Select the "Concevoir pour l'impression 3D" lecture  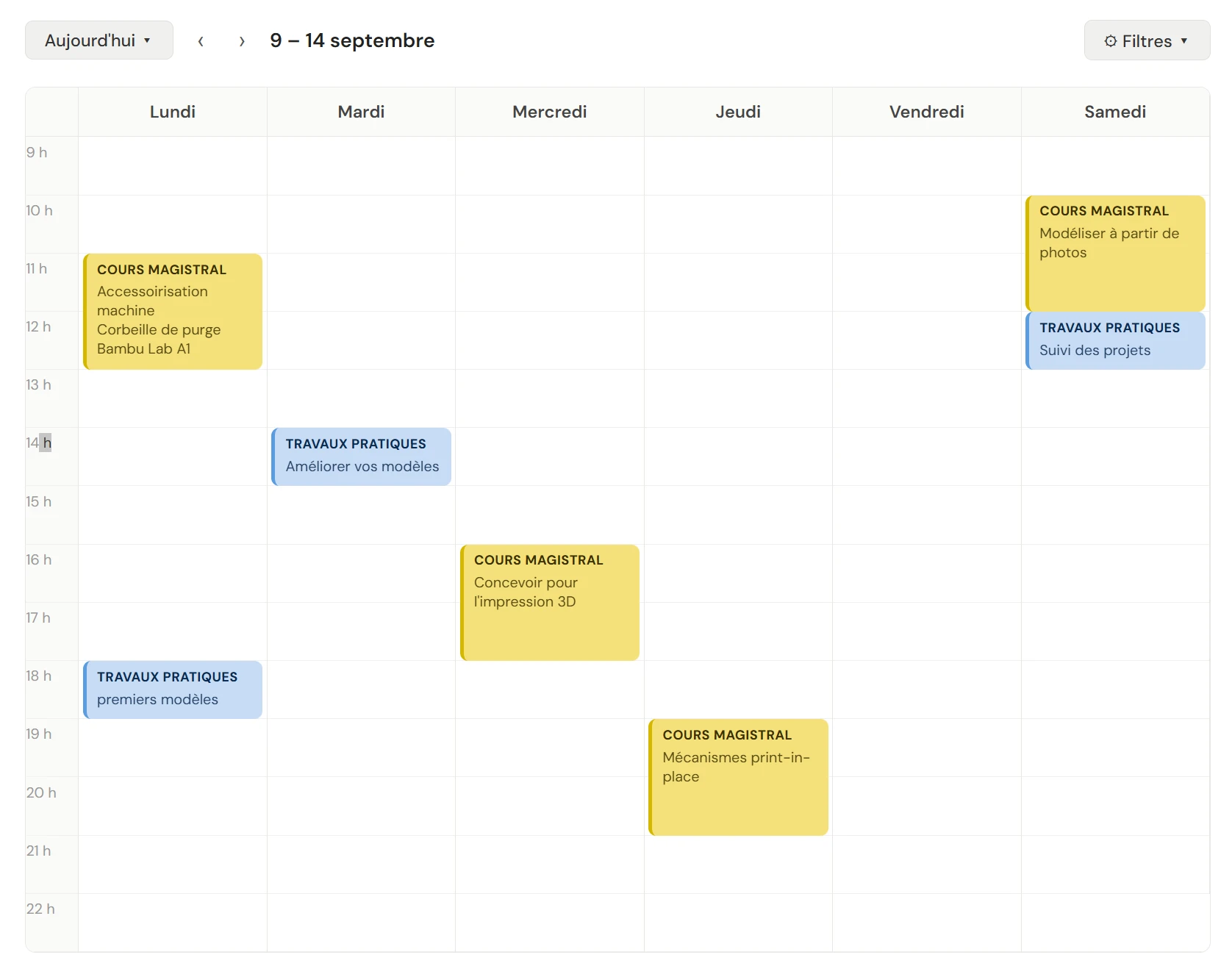point(549,601)
